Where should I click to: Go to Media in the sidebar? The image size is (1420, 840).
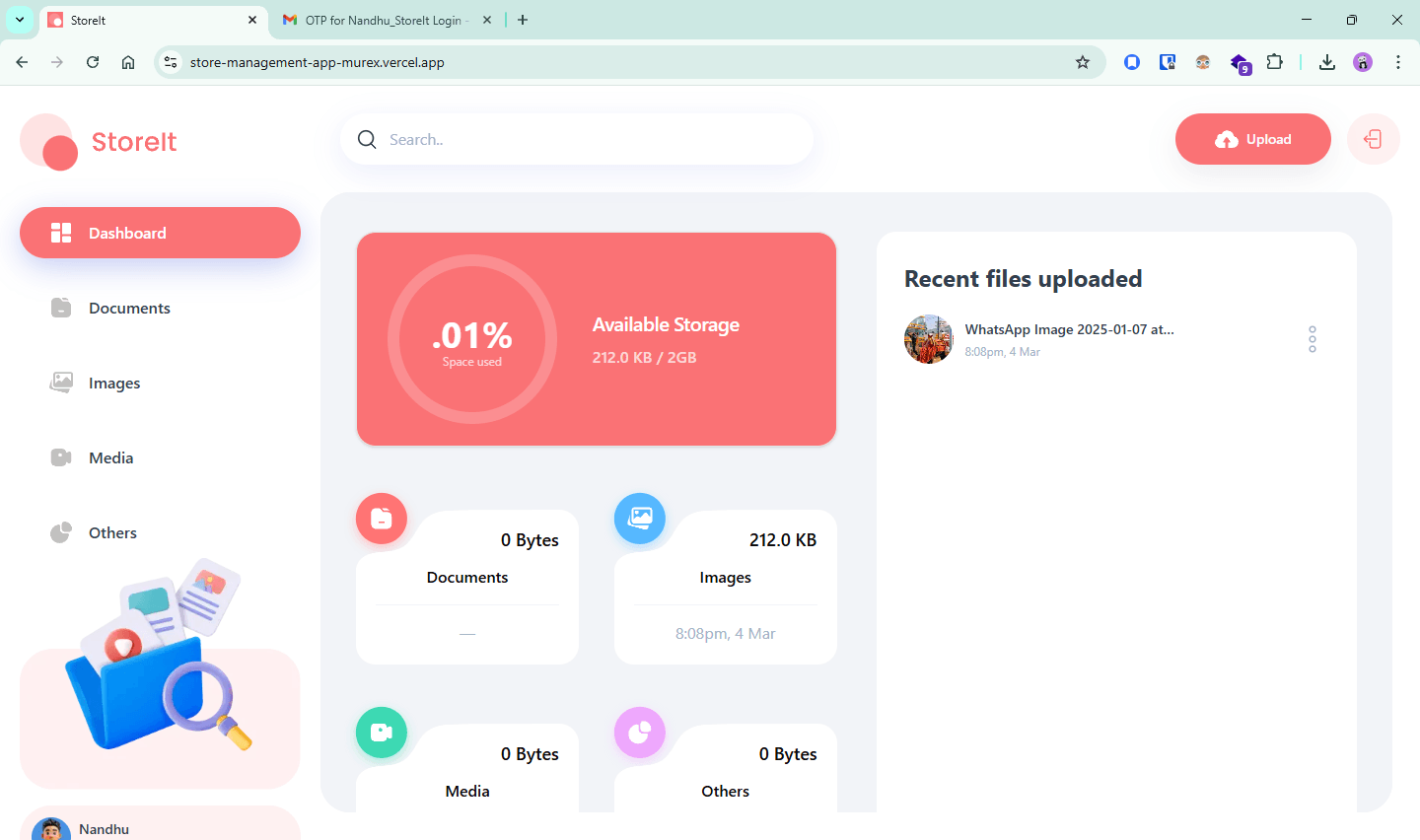[x=110, y=457]
